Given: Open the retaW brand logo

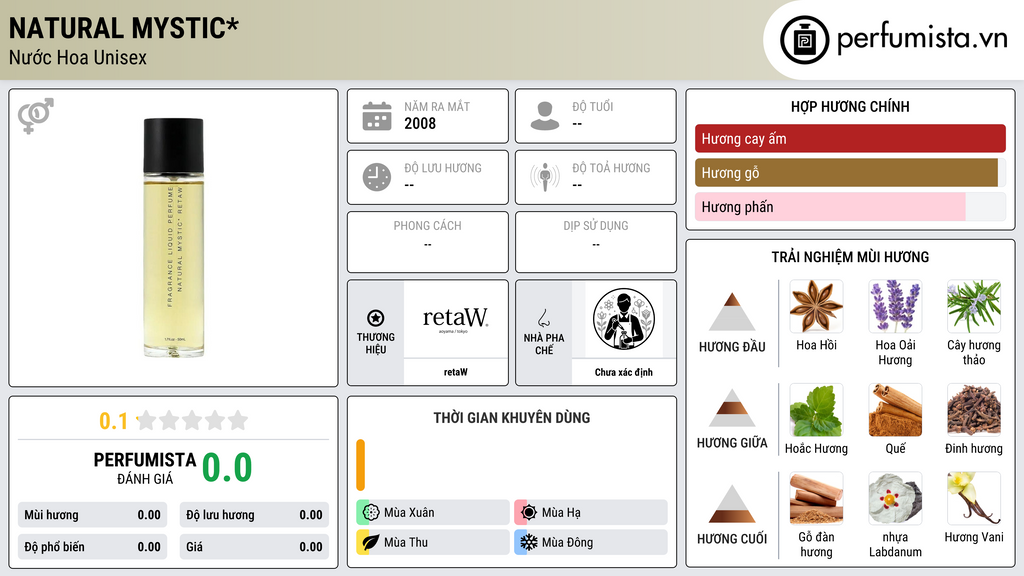Looking at the screenshot, I should pyautogui.click(x=455, y=319).
